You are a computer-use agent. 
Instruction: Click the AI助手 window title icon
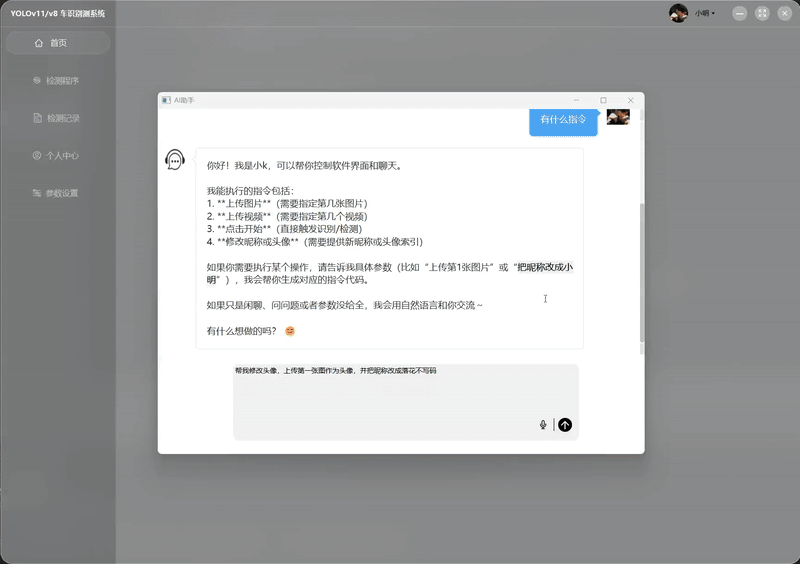[x=166, y=100]
